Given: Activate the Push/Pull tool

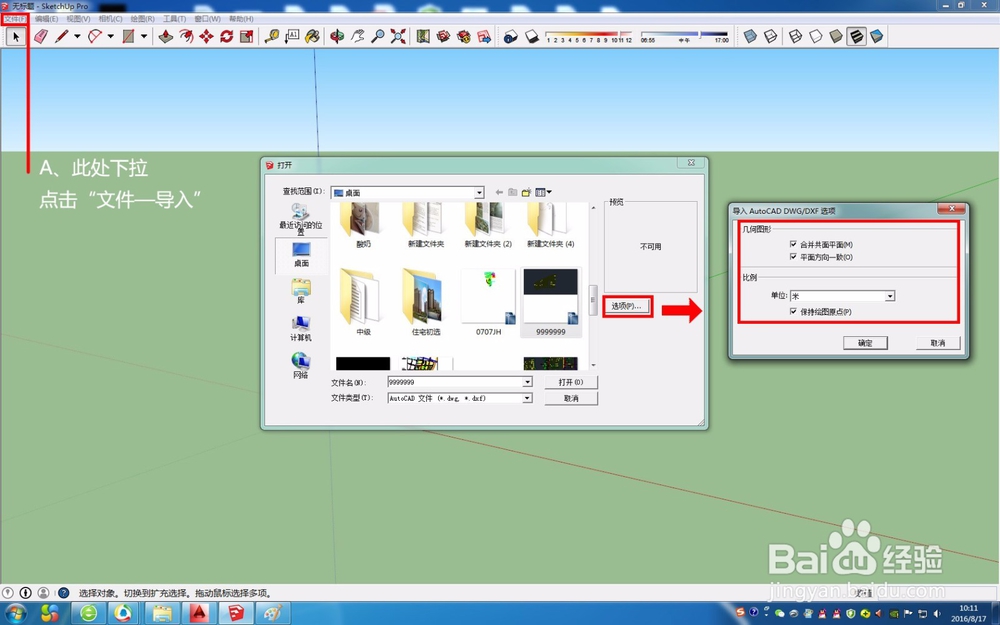Looking at the screenshot, I should (166, 36).
